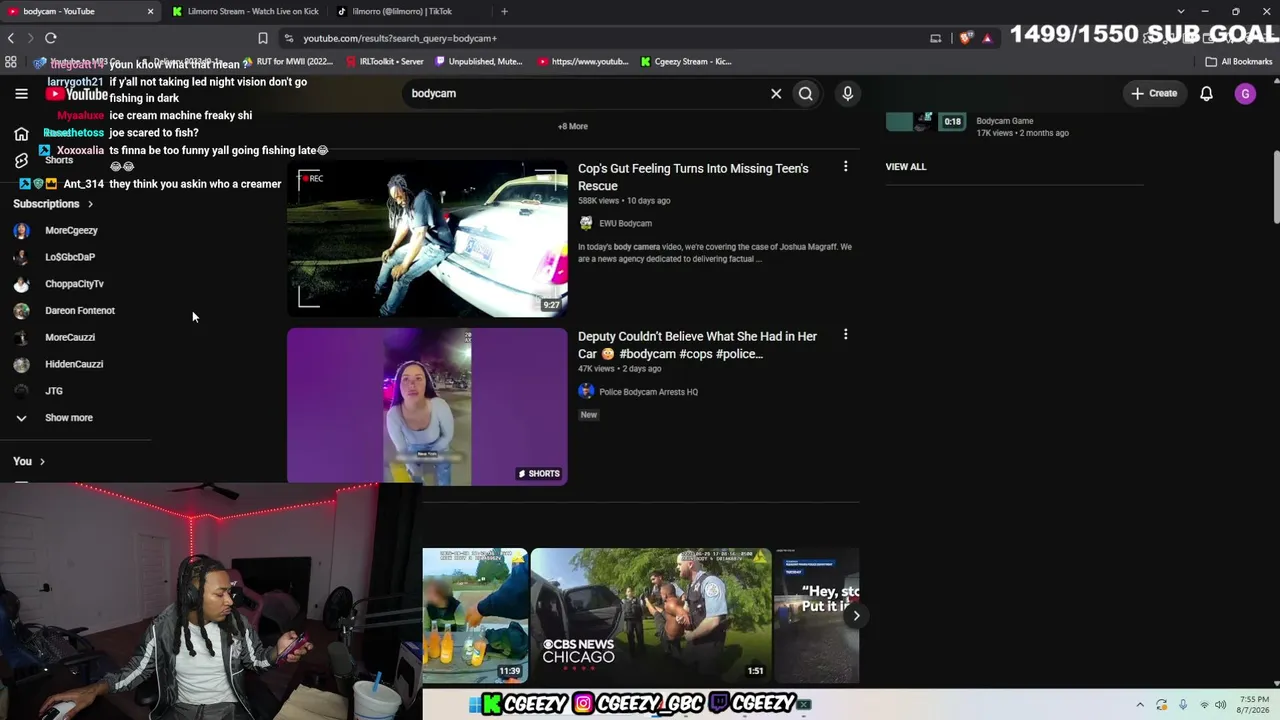The image size is (1280, 720).
Task: Open the YouTube guide hamburger menu
Action: tap(21, 94)
